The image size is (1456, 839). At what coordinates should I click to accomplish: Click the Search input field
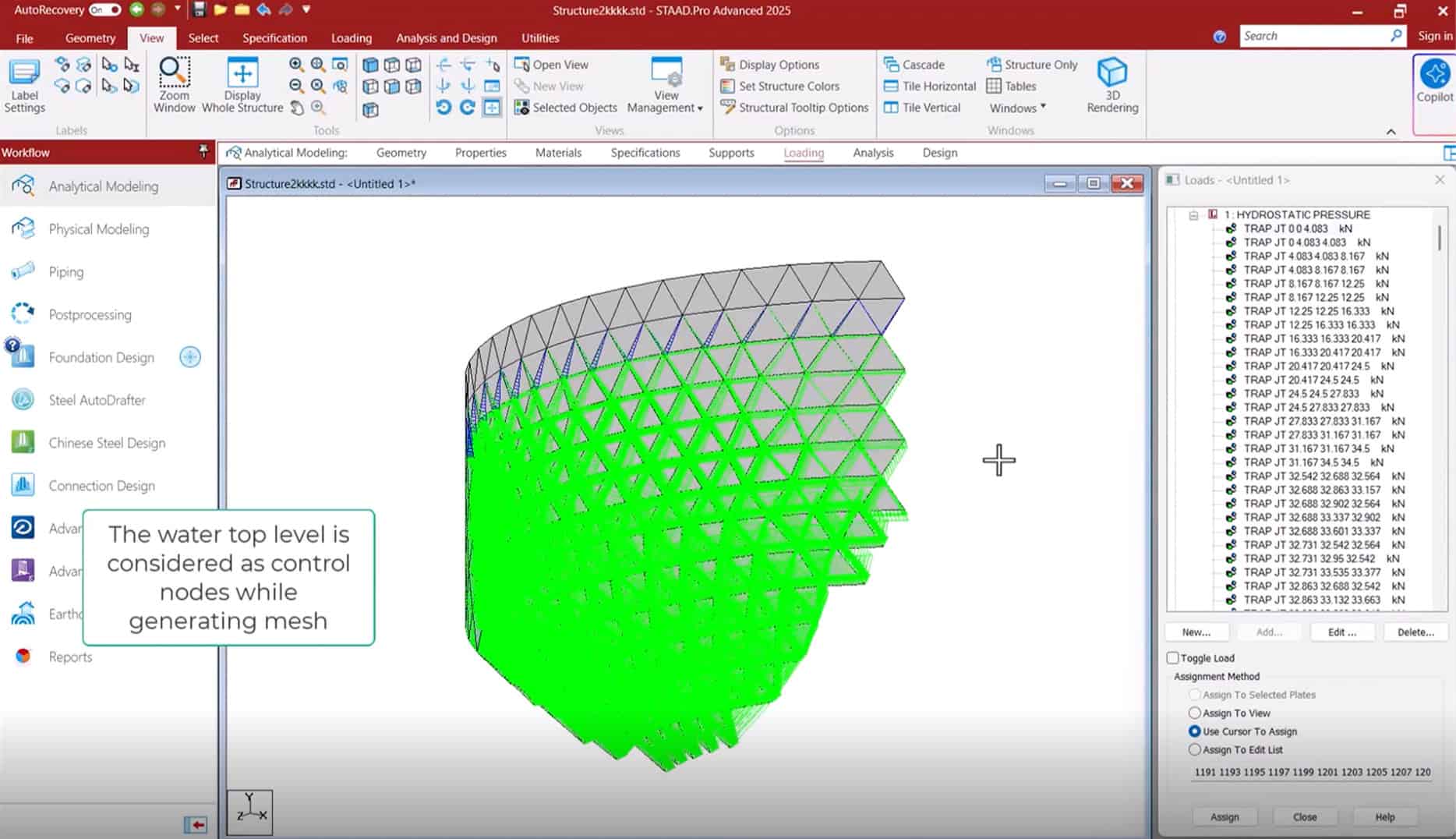[x=1315, y=36]
